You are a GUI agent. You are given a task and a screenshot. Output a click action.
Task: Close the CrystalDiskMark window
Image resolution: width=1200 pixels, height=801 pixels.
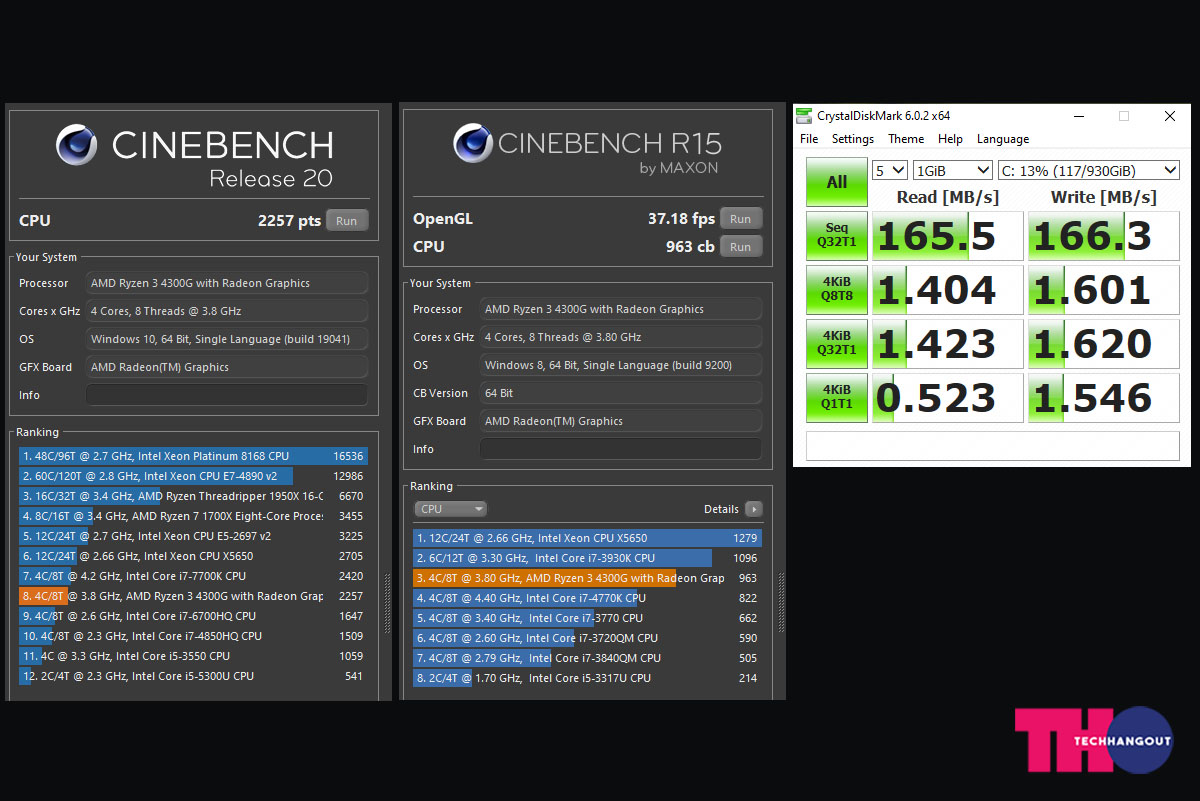click(x=1170, y=116)
